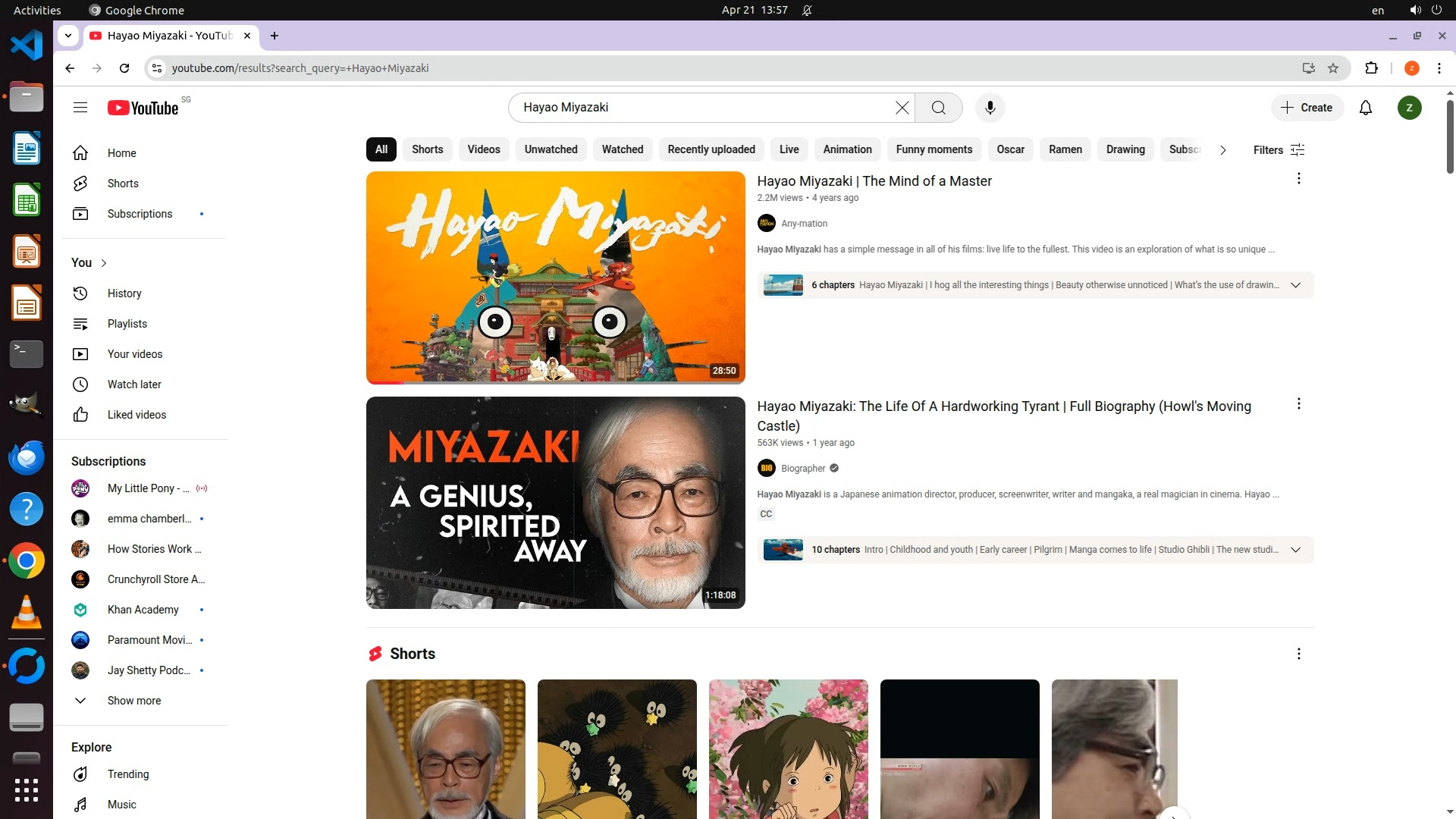This screenshot has height=819, width=1456.
Task: Select the Animation filter chip
Action: [x=847, y=149]
